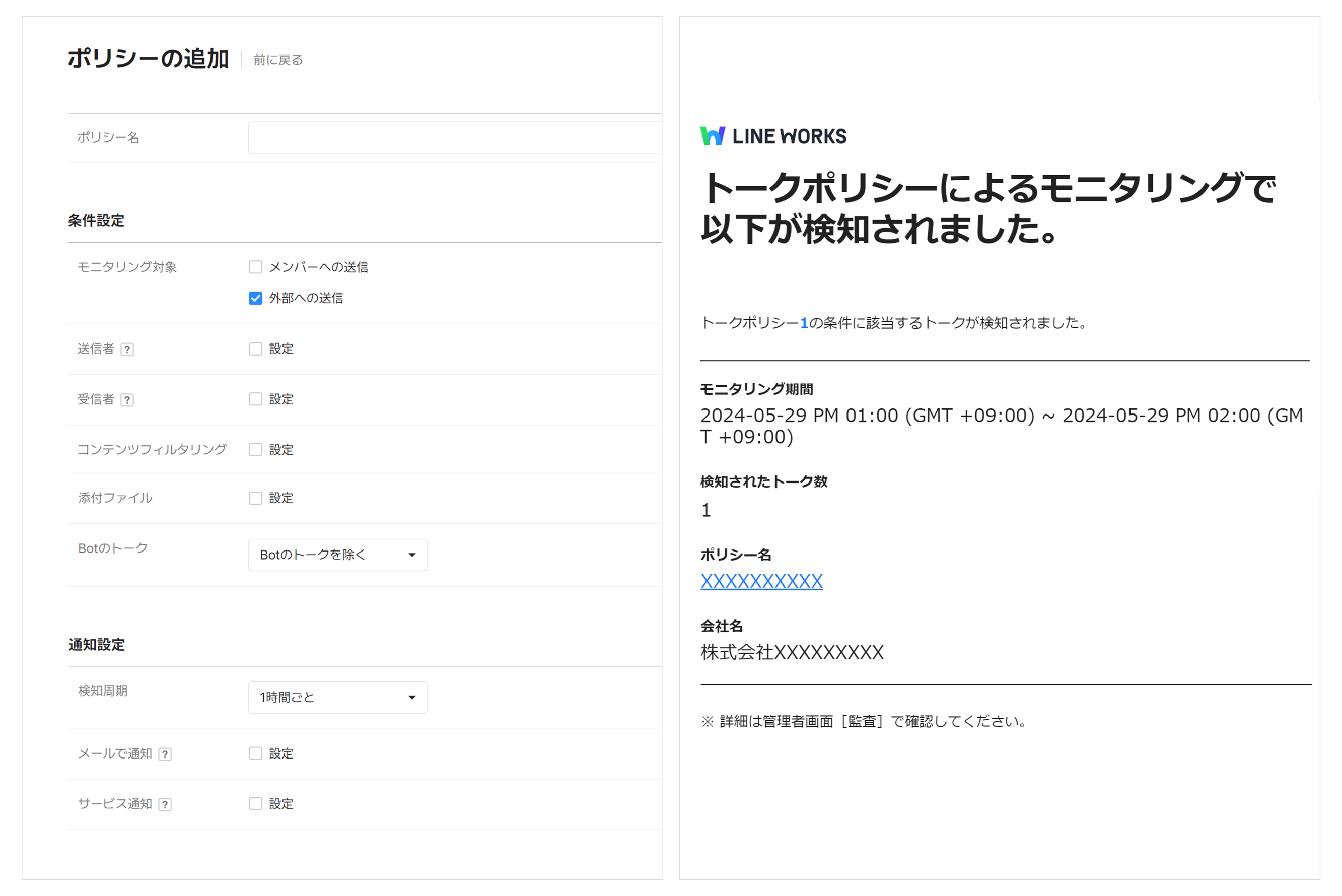Enable メールで通知 設定 checkbox
The image size is (1342, 896).
pos(255,753)
